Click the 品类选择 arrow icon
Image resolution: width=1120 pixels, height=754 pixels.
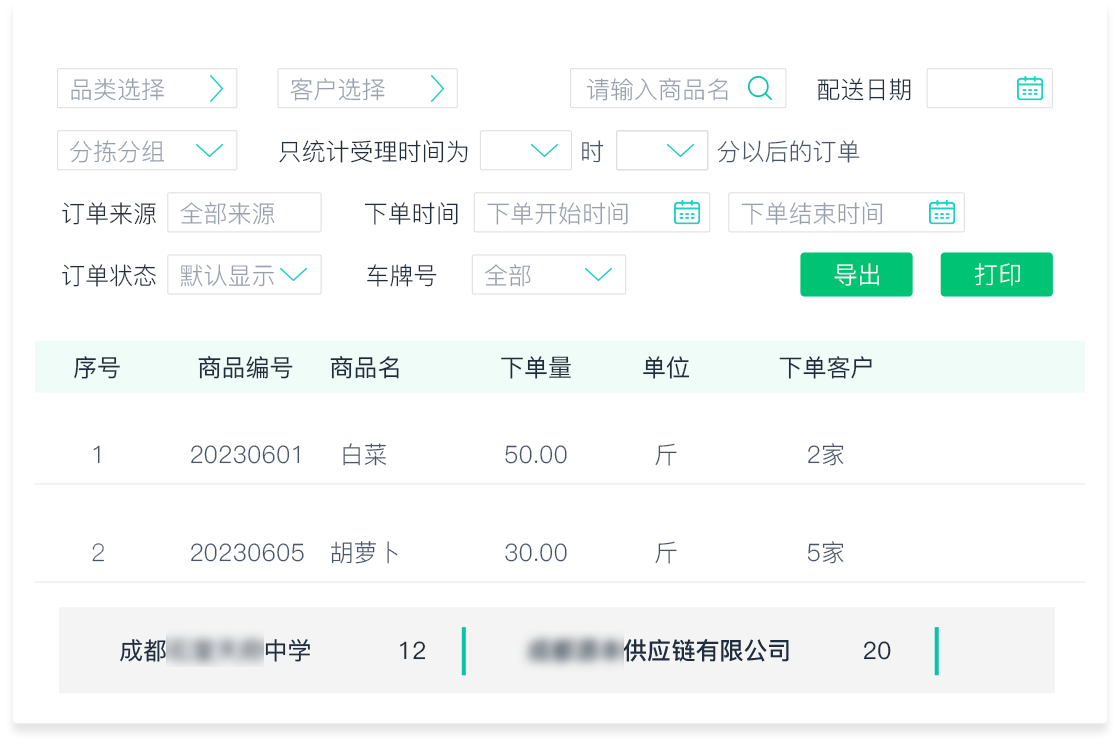pyautogui.click(x=216, y=89)
